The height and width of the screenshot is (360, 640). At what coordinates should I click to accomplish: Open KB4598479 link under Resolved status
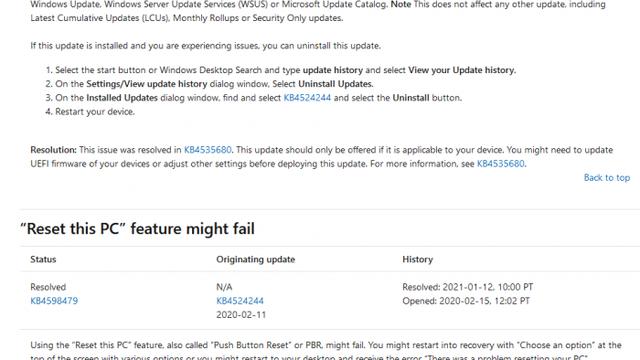pyautogui.click(x=54, y=301)
